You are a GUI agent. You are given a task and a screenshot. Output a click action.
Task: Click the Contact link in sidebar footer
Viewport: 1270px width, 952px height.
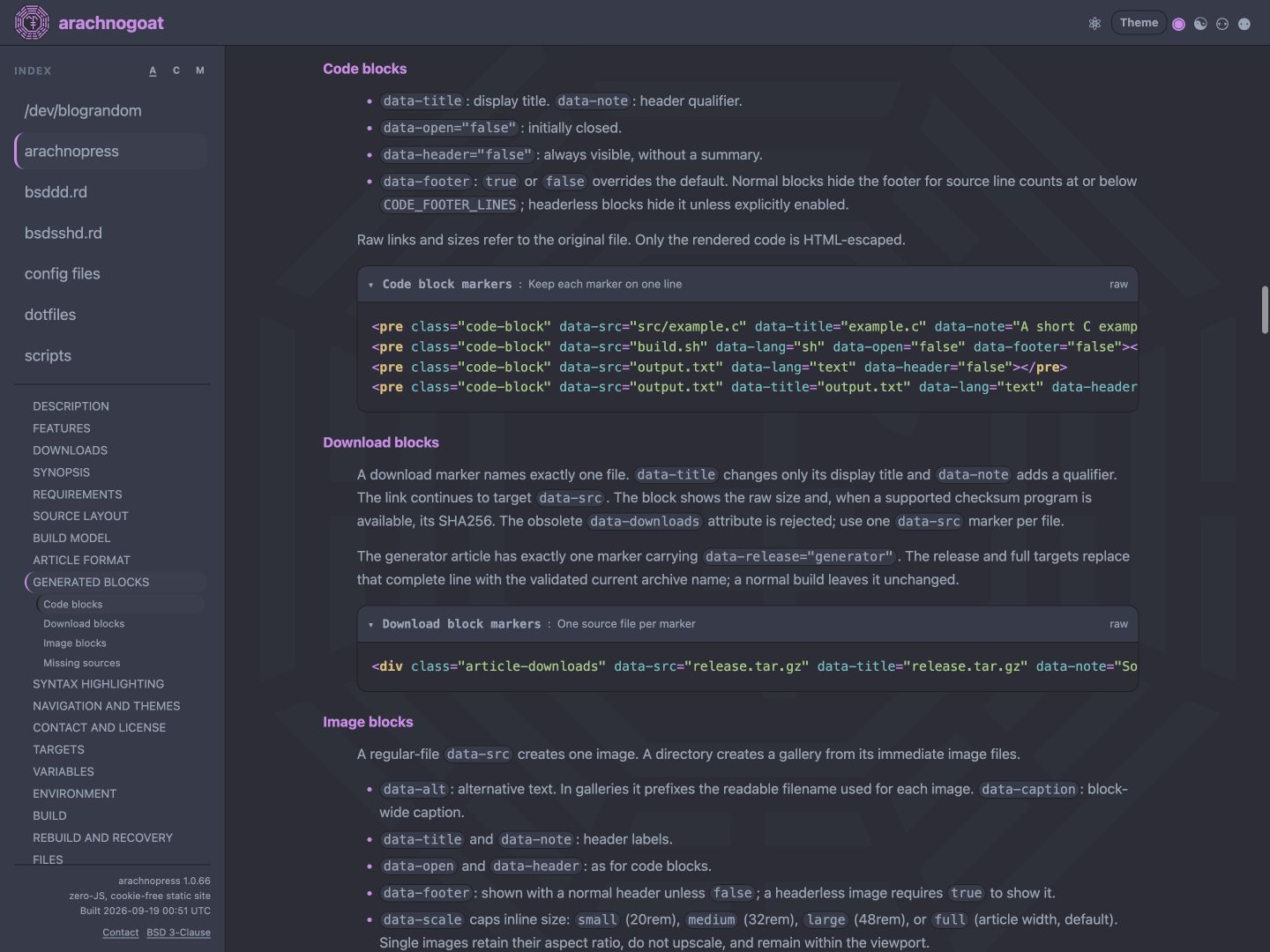(x=120, y=933)
